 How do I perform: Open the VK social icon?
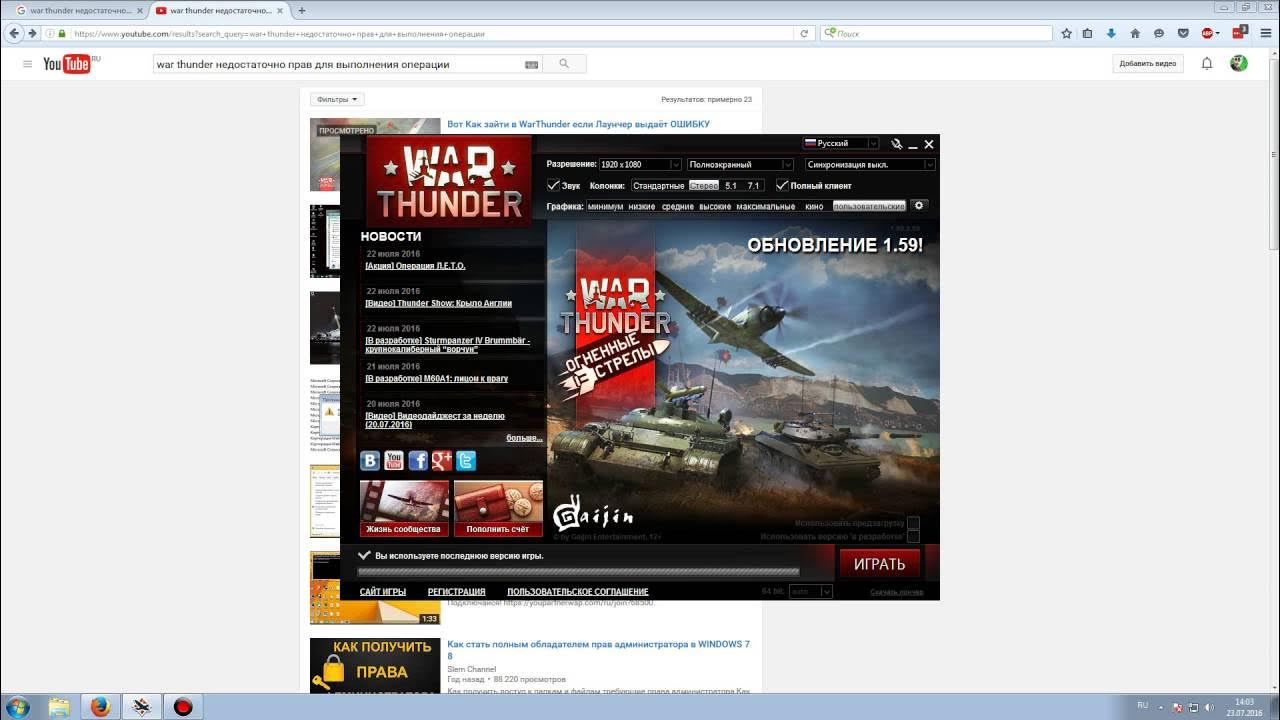click(x=370, y=461)
